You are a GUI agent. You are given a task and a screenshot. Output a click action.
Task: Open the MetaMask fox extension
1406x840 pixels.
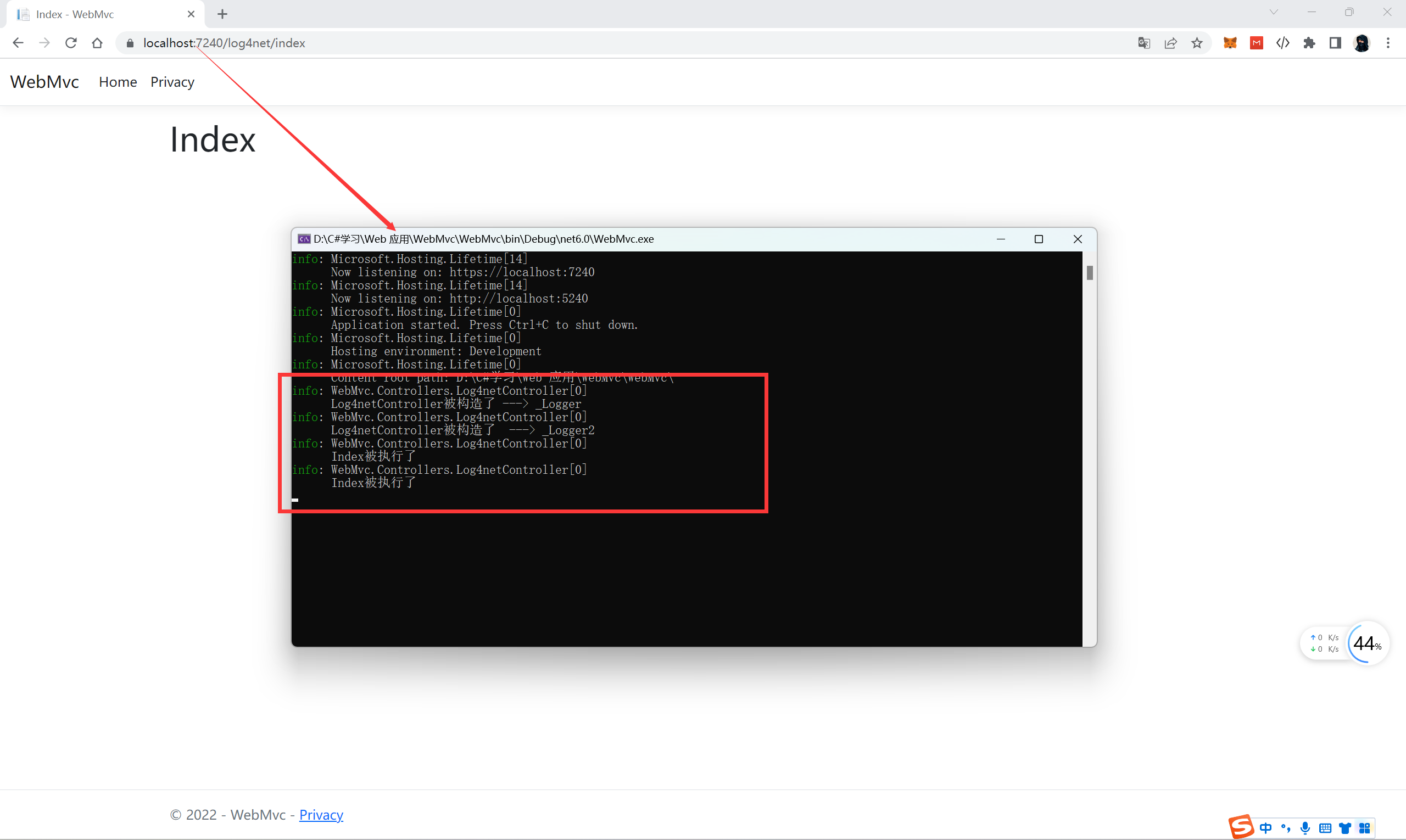point(1230,43)
